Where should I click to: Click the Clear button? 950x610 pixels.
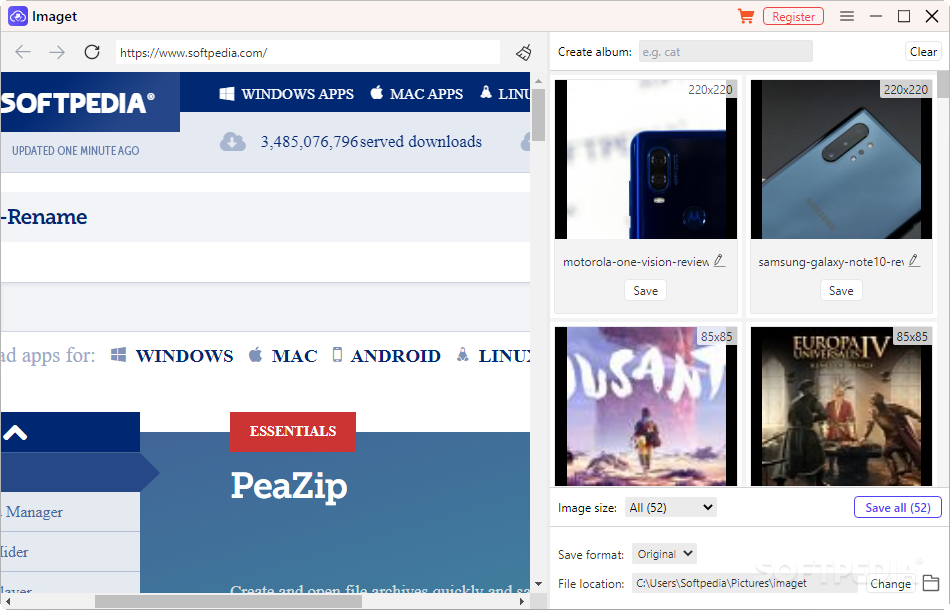[923, 52]
